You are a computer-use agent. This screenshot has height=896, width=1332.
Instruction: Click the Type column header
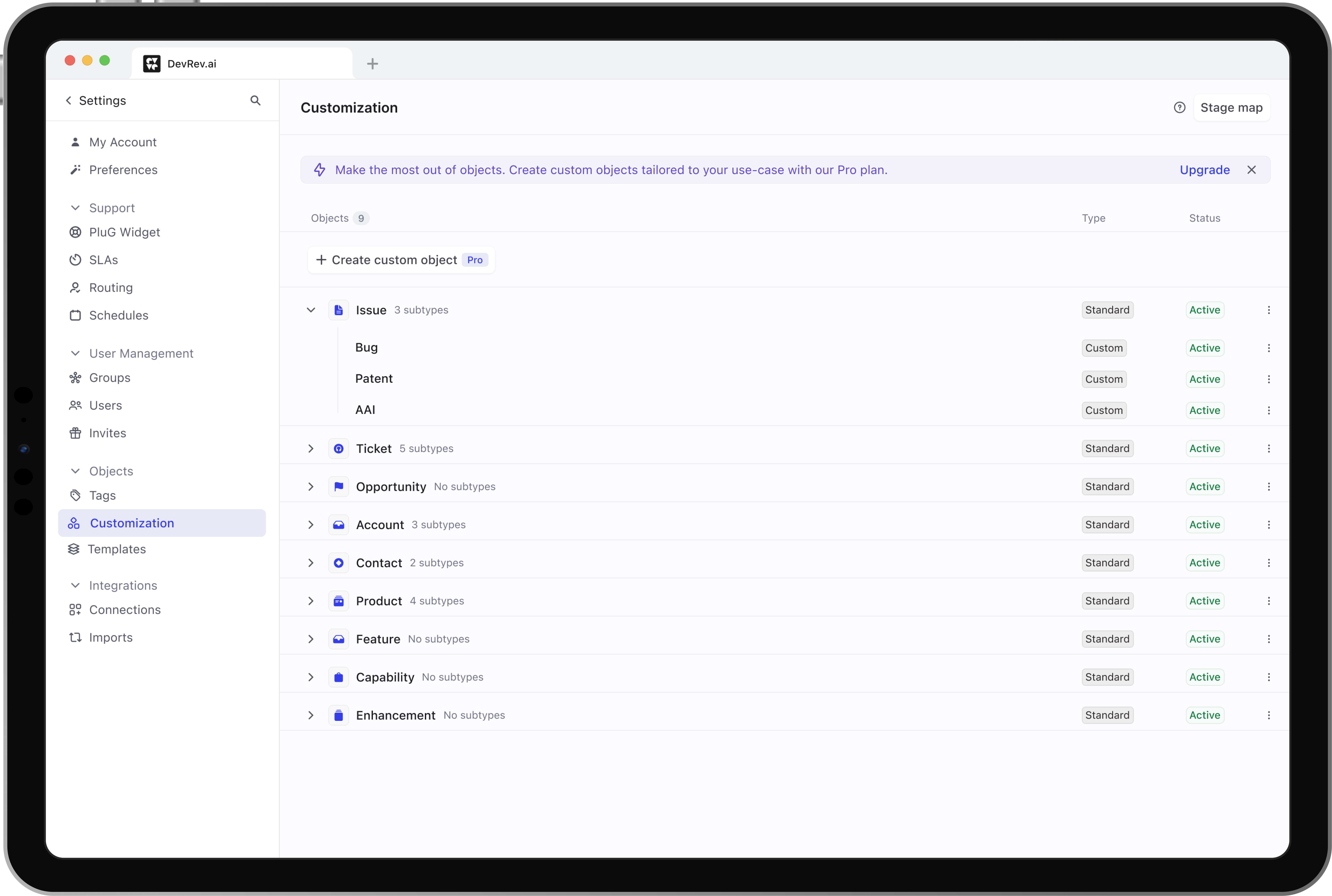pyautogui.click(x=1093, y=218)
